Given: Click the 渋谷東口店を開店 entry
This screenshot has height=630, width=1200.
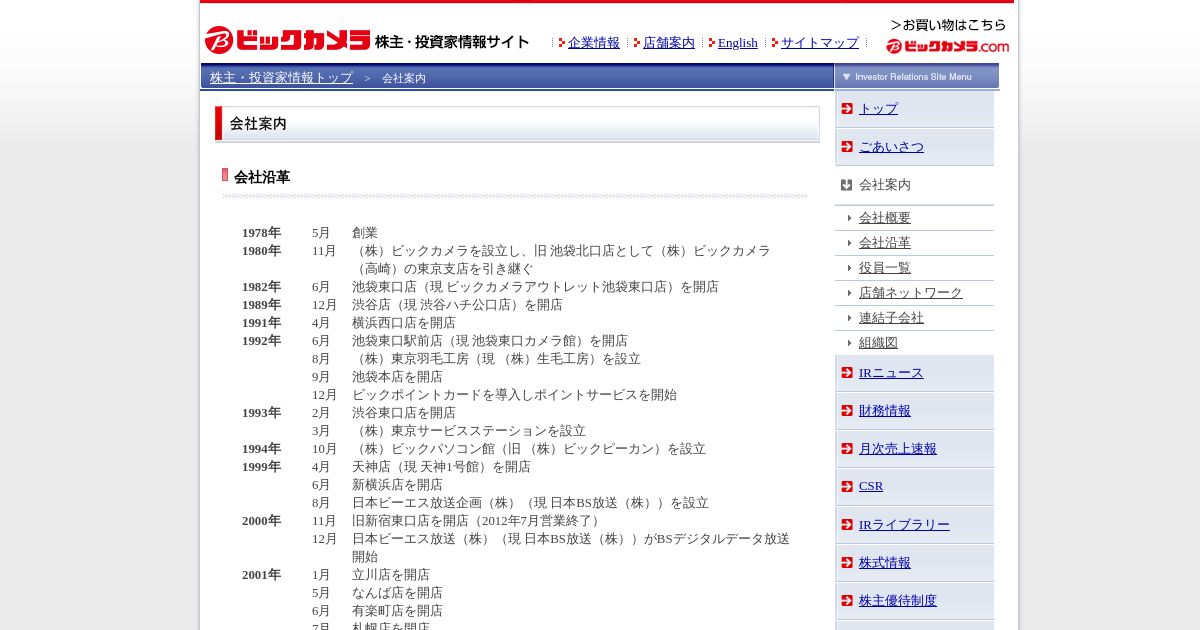Looking at the screenshot, I should 404,413.
